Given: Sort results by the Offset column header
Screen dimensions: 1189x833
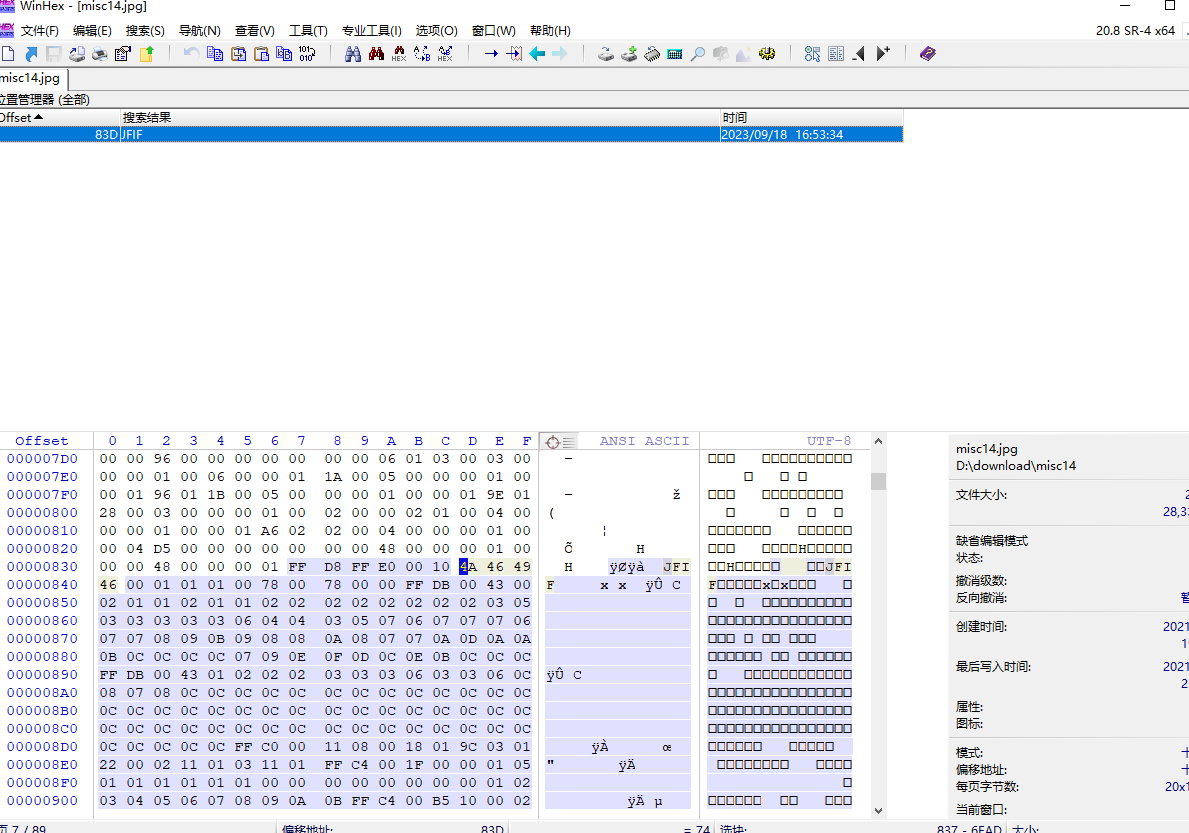Looking at the screenshot, I should click(x=60, y=117).
